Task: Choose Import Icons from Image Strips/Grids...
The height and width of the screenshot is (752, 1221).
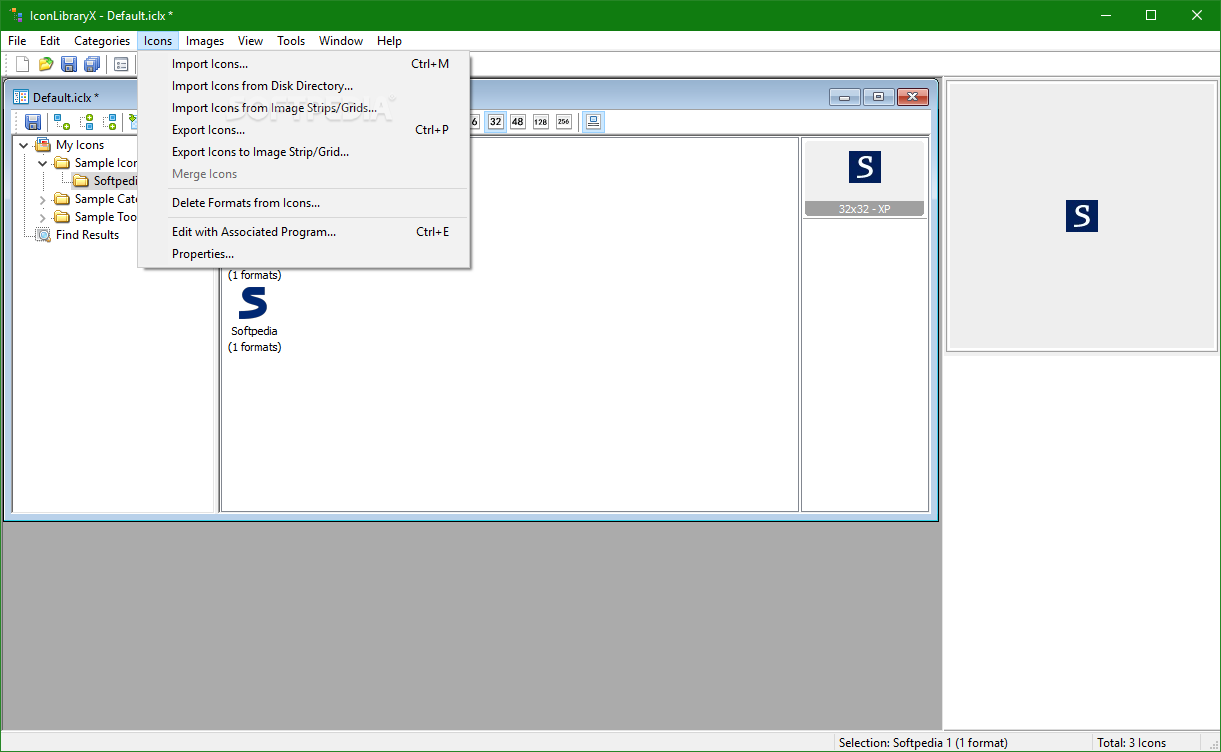Action: pyautogui.click(x=304, y=108)
